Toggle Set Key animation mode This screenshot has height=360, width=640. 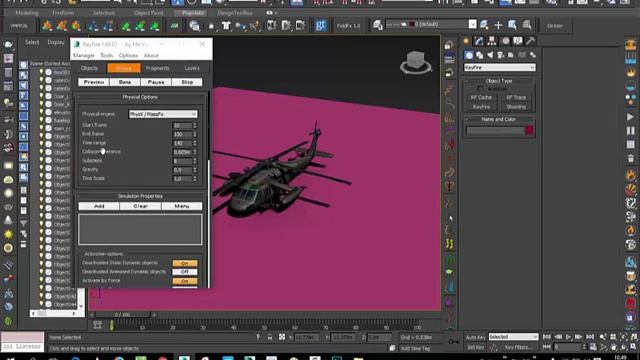coord(476,347)
